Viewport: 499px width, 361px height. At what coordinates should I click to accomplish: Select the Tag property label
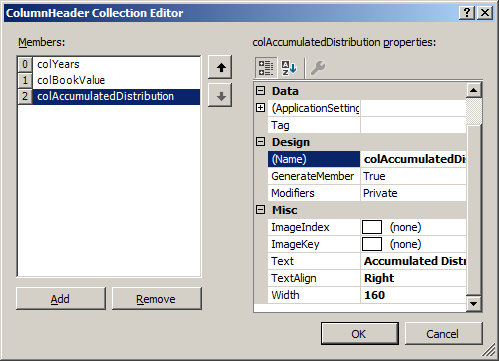314,125
